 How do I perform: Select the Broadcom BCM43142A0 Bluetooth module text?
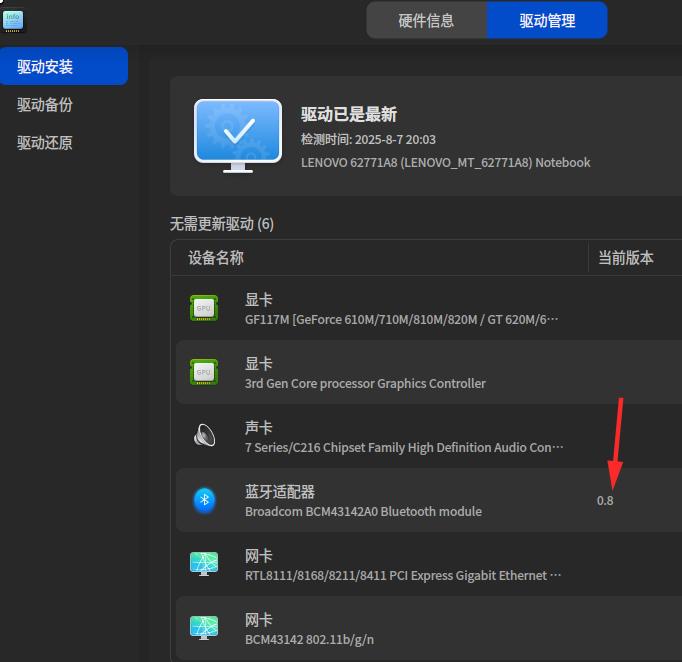364,512
